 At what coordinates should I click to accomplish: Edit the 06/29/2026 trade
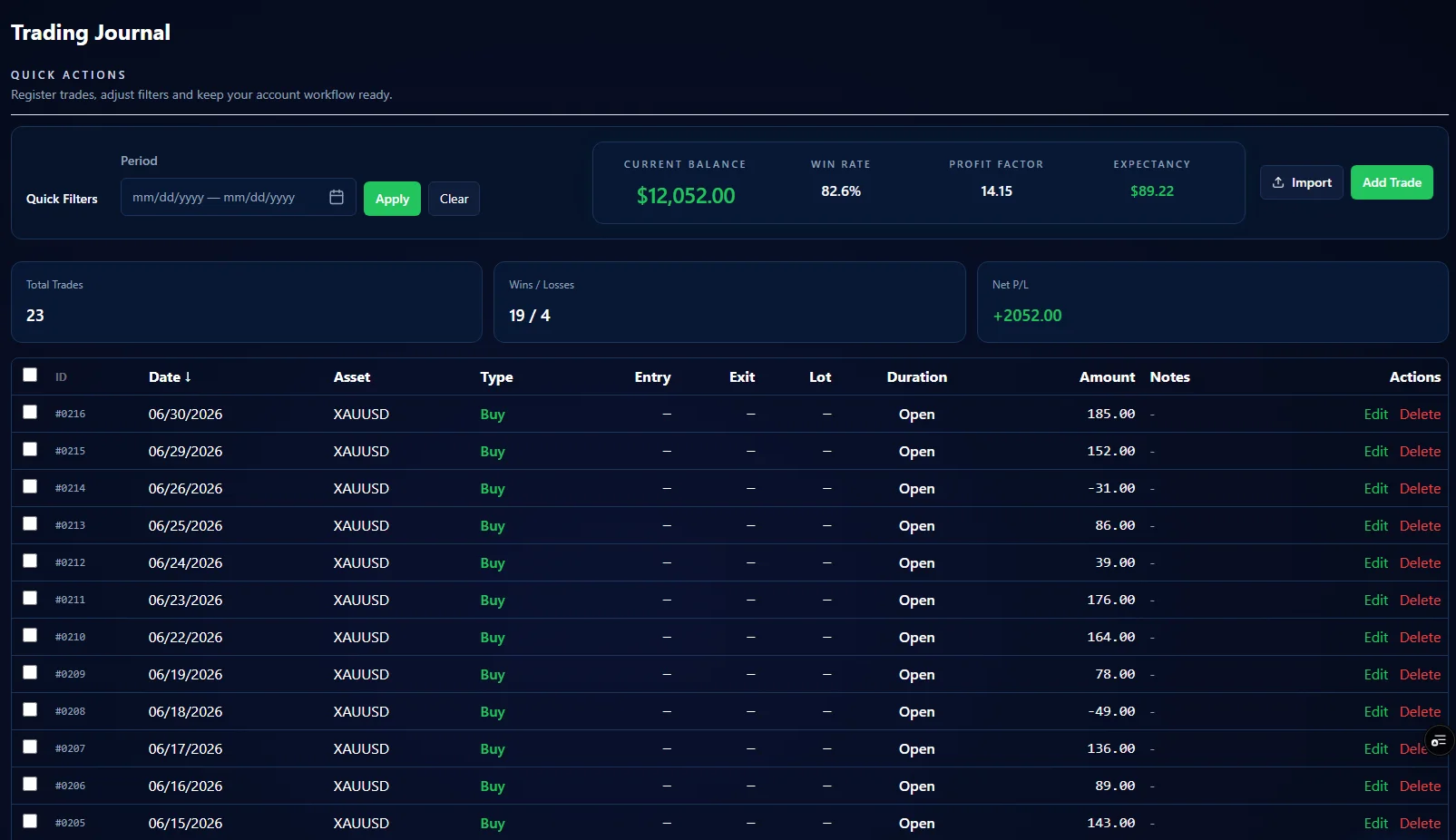click(1375, 451)
